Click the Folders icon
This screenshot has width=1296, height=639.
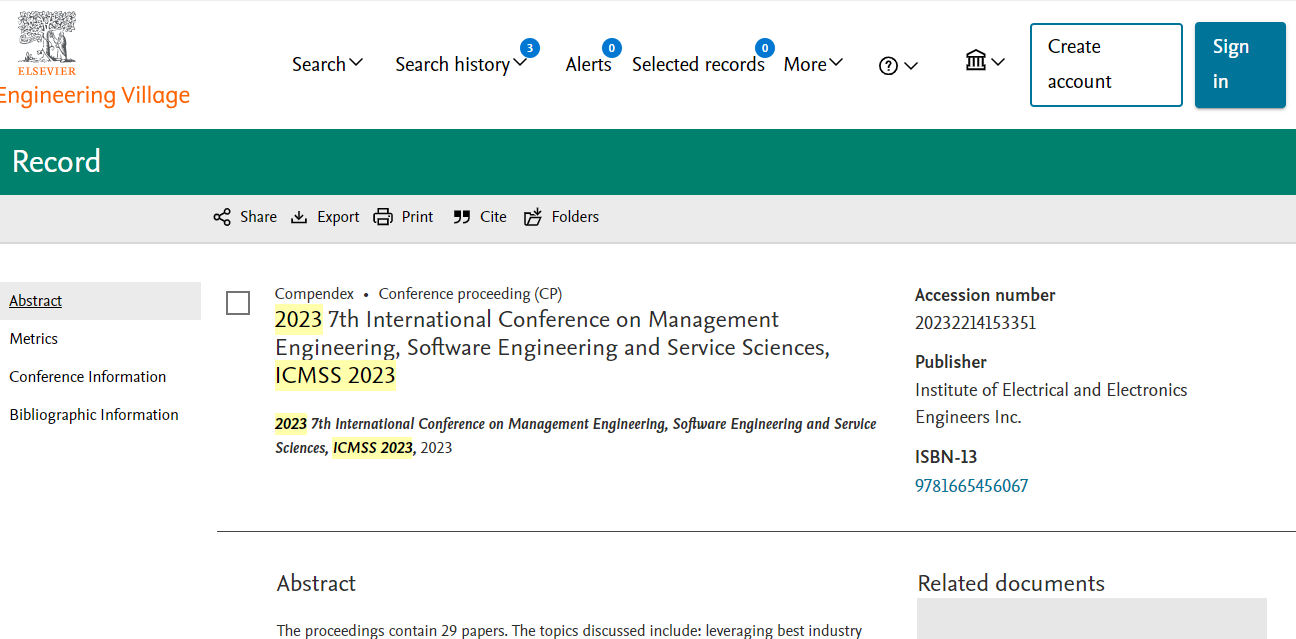point(533,217)
